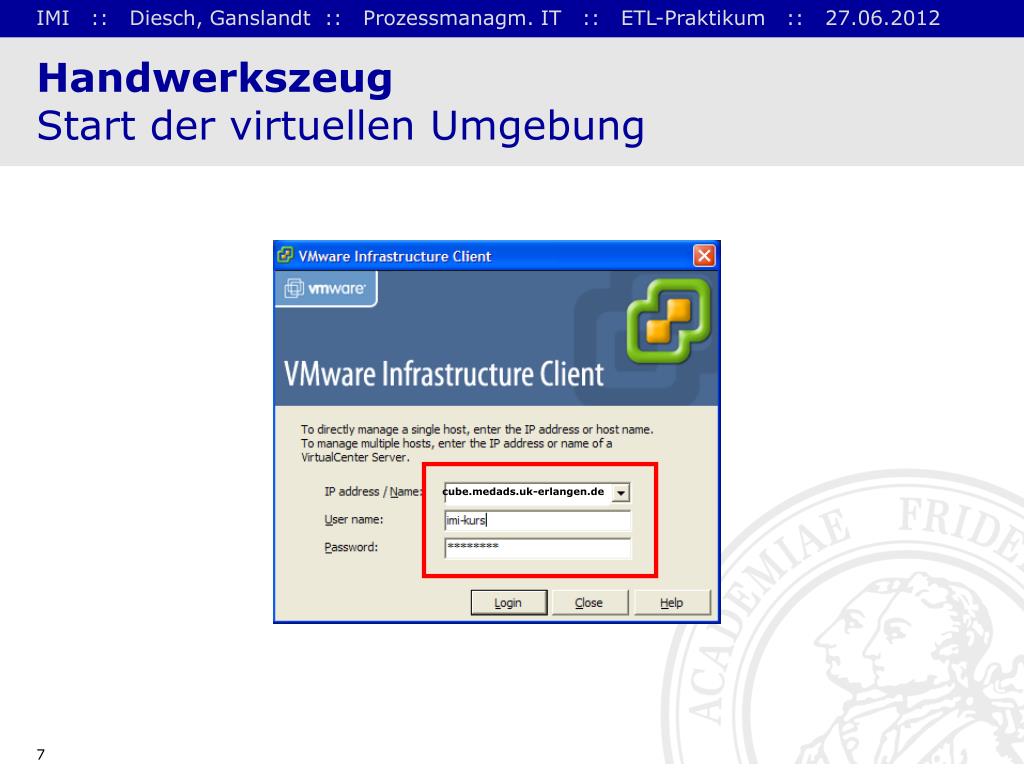Select the User name input field
This screenshot has height=768, width=1024.
tap(537, 520)
